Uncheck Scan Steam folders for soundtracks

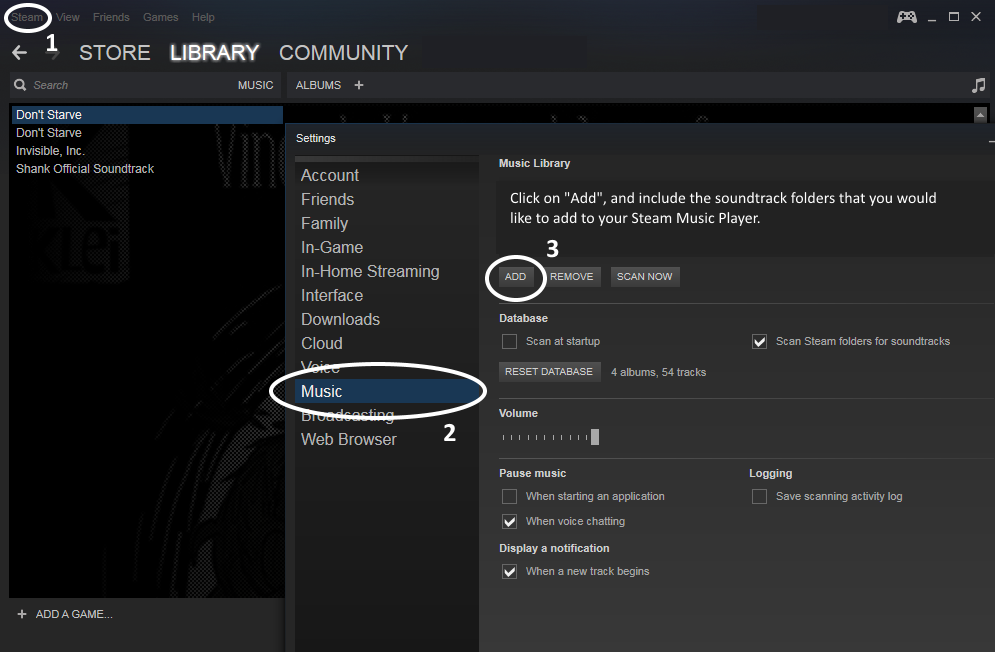tap(760, 342)
